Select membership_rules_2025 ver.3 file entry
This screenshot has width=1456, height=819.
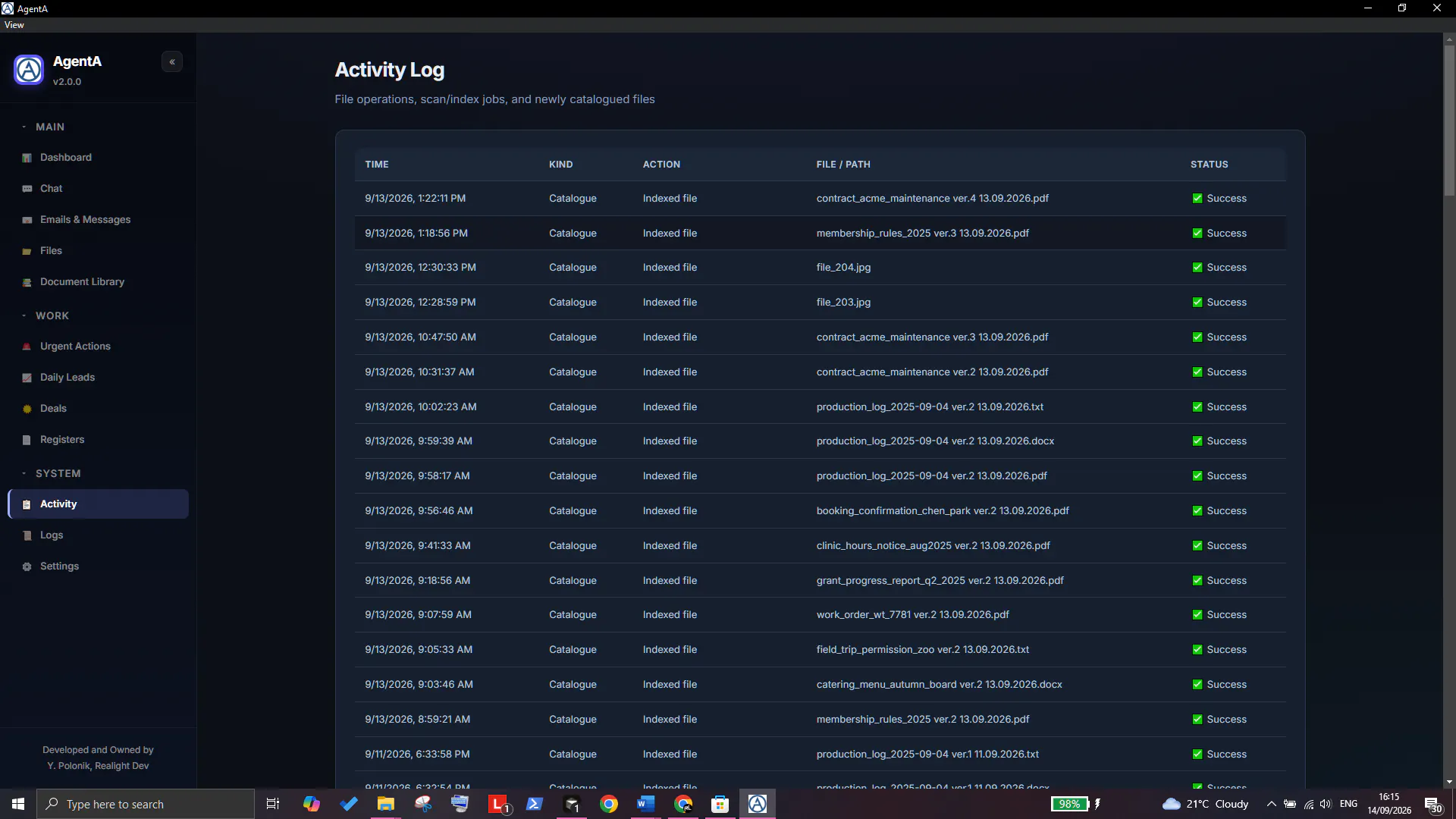820,233
